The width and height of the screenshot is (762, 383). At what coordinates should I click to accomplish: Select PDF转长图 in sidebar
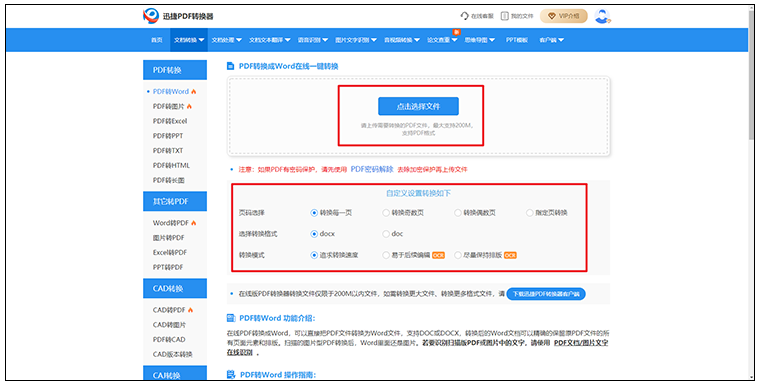pyautogui.click(x=168, y=180)
